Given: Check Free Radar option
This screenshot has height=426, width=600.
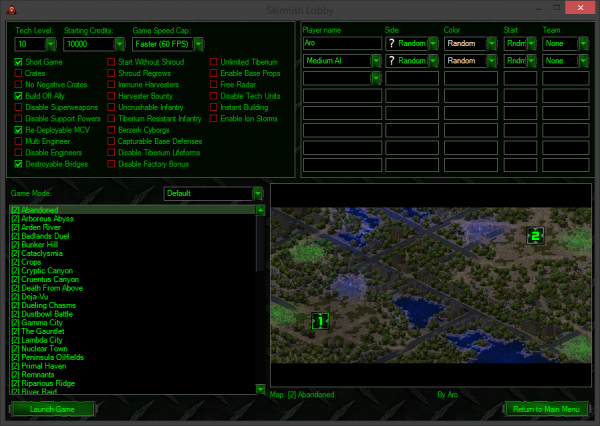Looking at the screenshot, I should pos(214,85).
